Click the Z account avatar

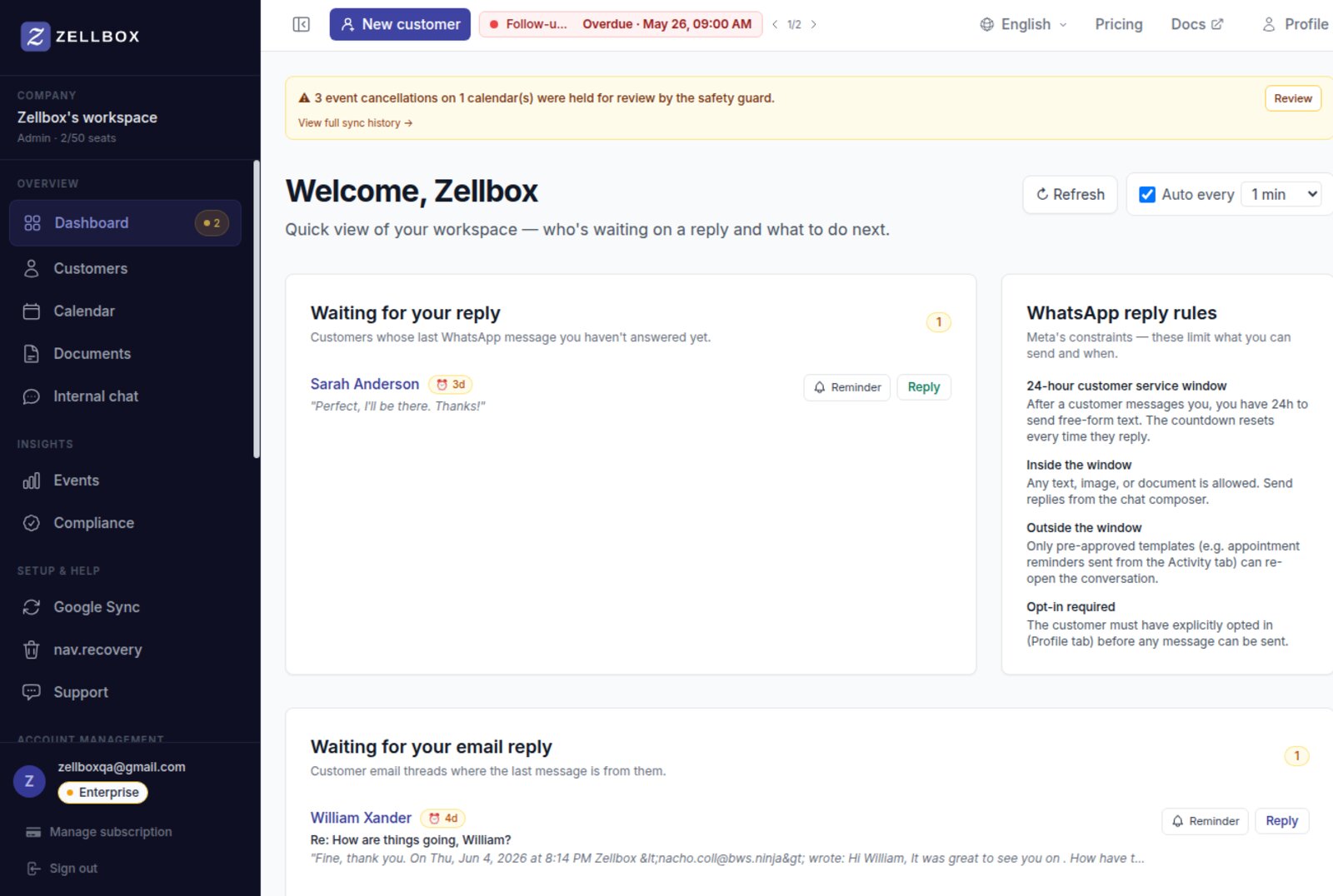point(29,781)
